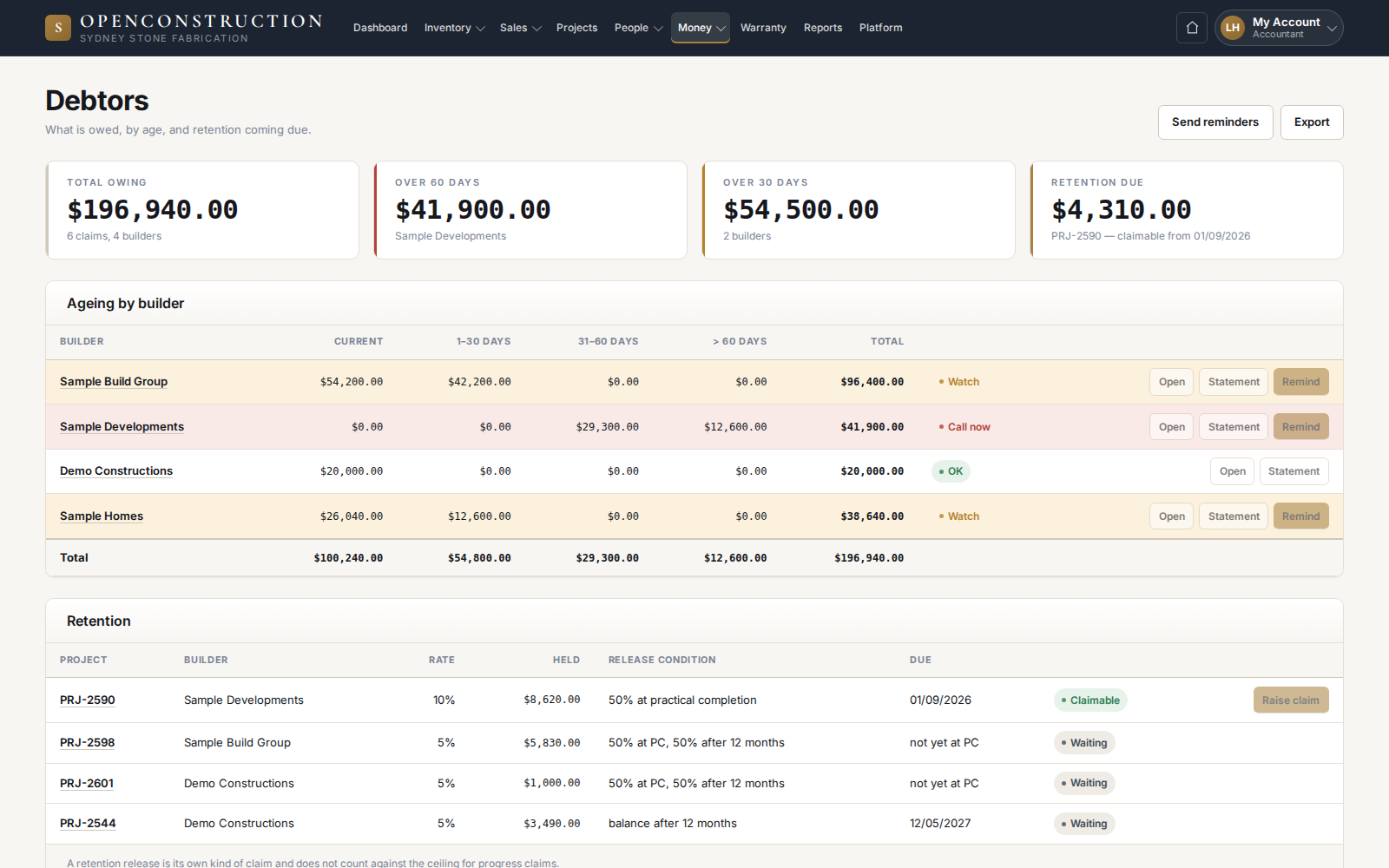This screenshot has width=1389, height=868.
Task: Open the Inventory dropdown menu
Action: 454,28
